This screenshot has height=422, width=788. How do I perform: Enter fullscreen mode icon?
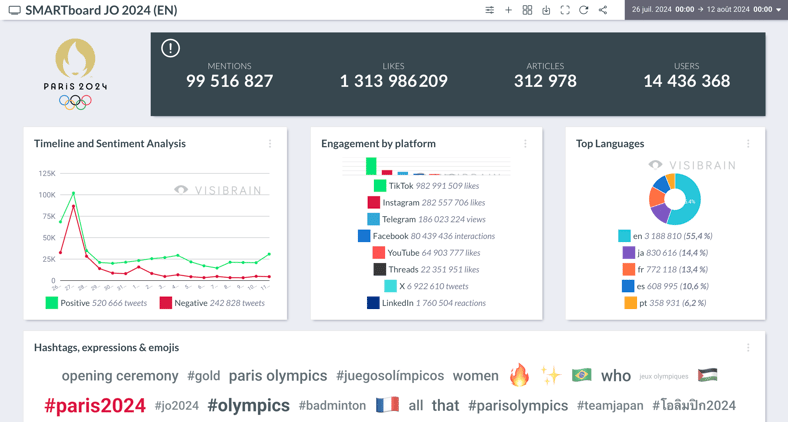[x=565, y=10]
